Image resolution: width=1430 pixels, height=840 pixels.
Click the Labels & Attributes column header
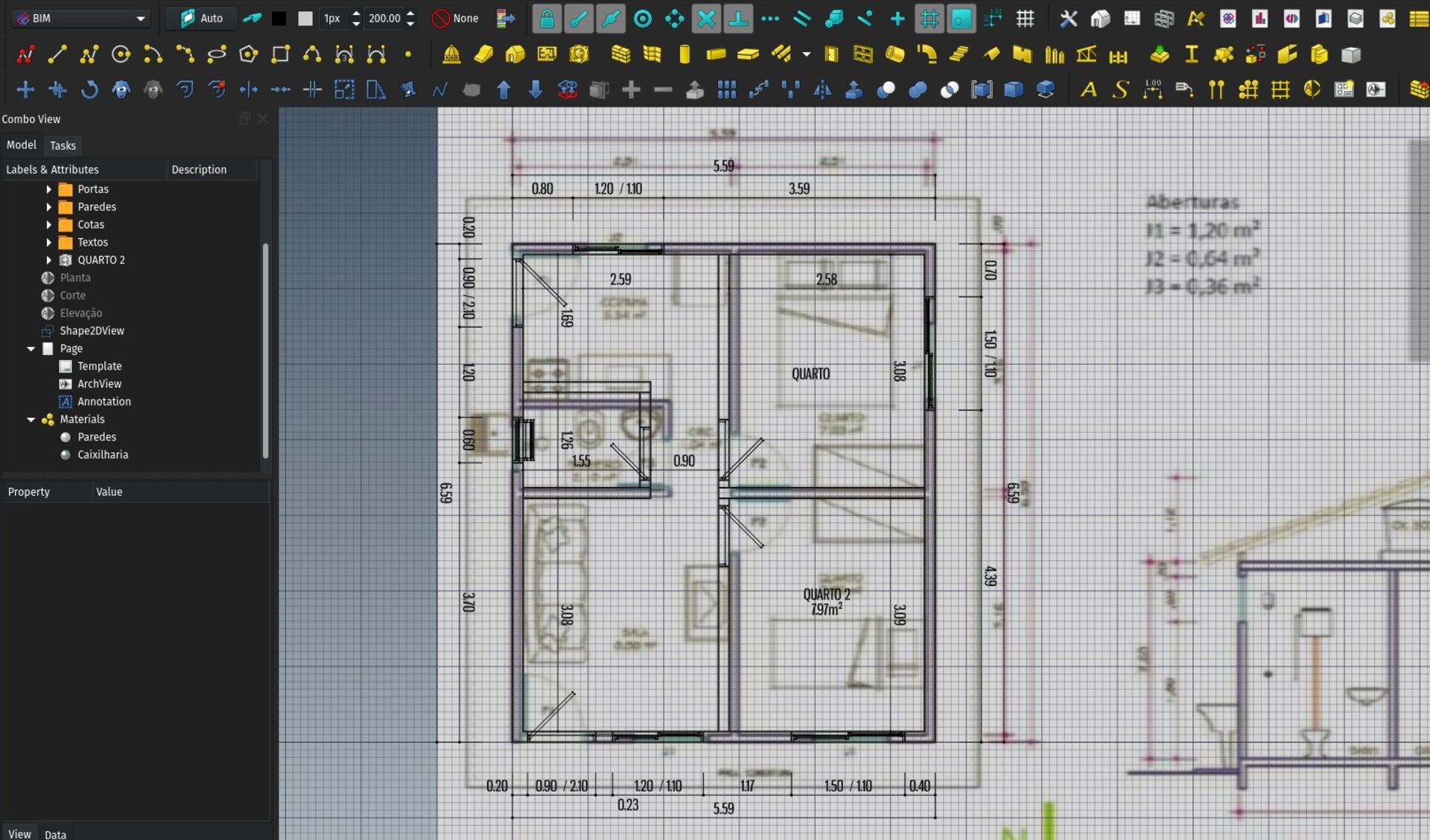point(84,170)
